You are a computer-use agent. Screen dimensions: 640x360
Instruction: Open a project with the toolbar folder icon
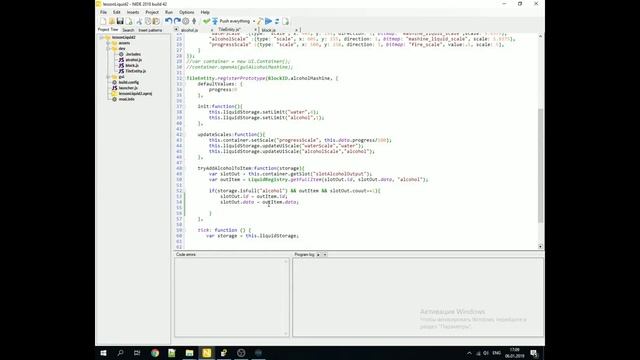111,21
